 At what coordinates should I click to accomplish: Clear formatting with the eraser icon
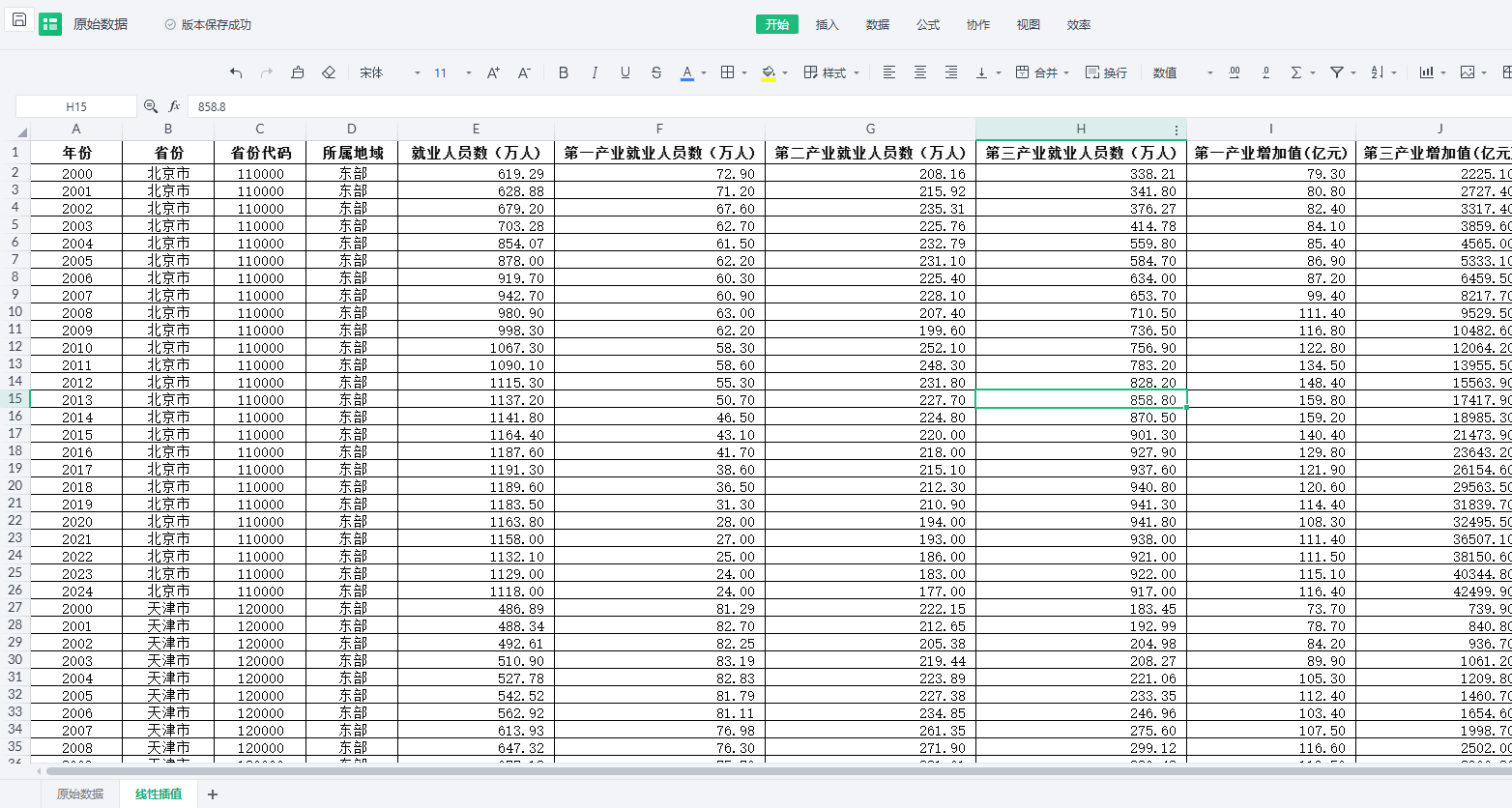point(329,72)
